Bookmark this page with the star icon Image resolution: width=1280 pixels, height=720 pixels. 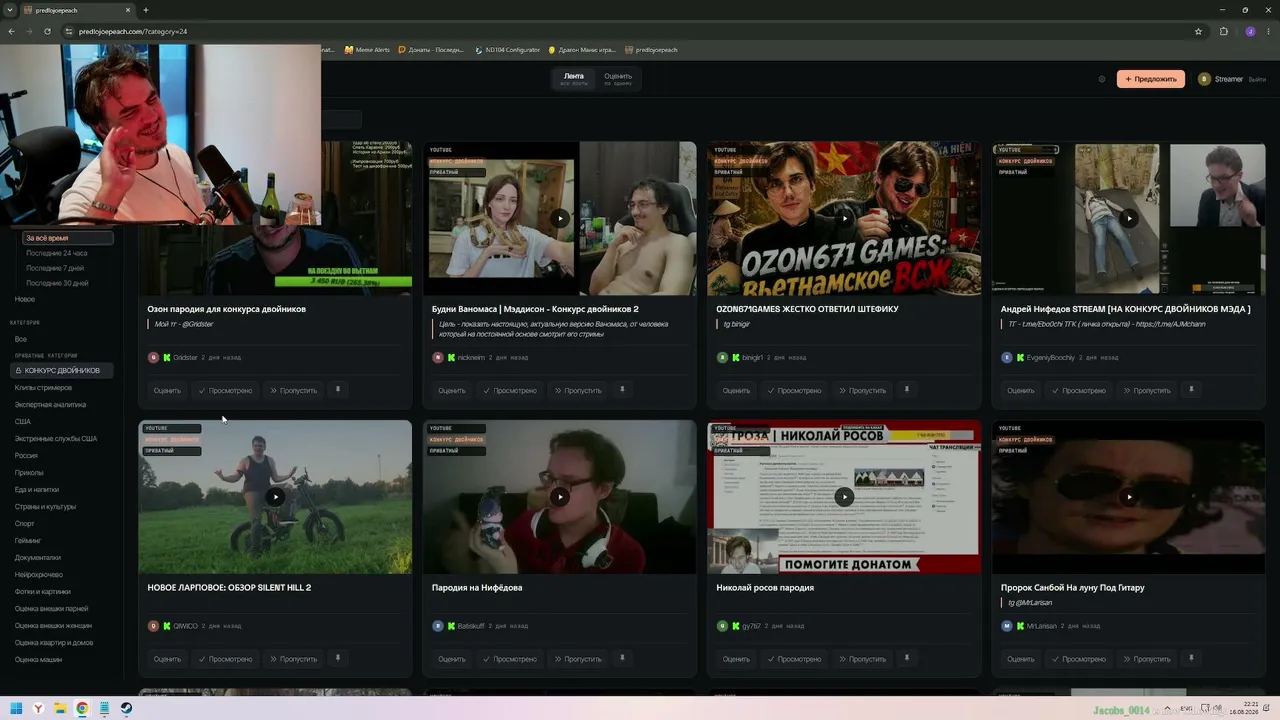point(1198,31)
